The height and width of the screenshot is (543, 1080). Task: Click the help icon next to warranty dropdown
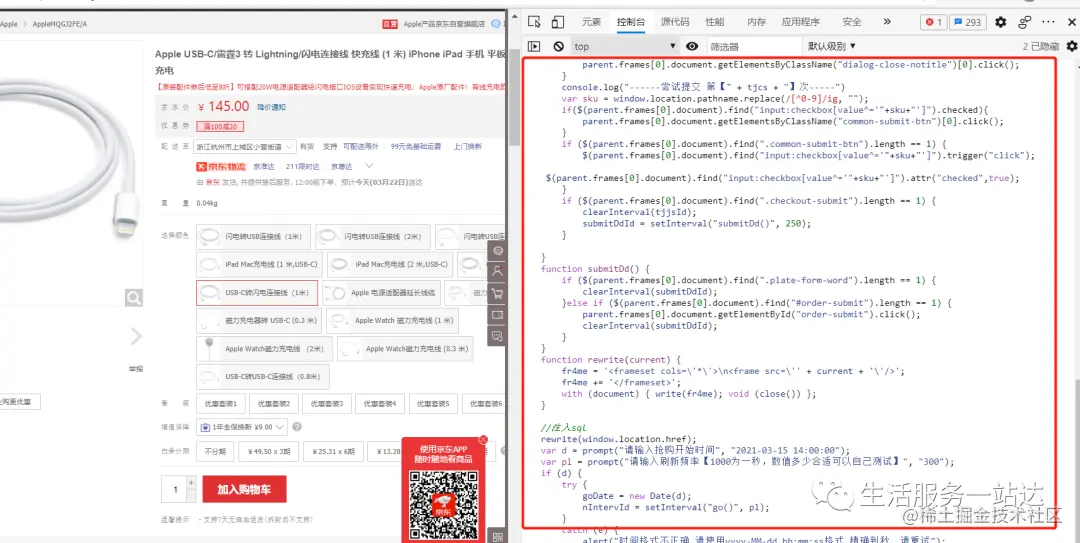(297, 427)
